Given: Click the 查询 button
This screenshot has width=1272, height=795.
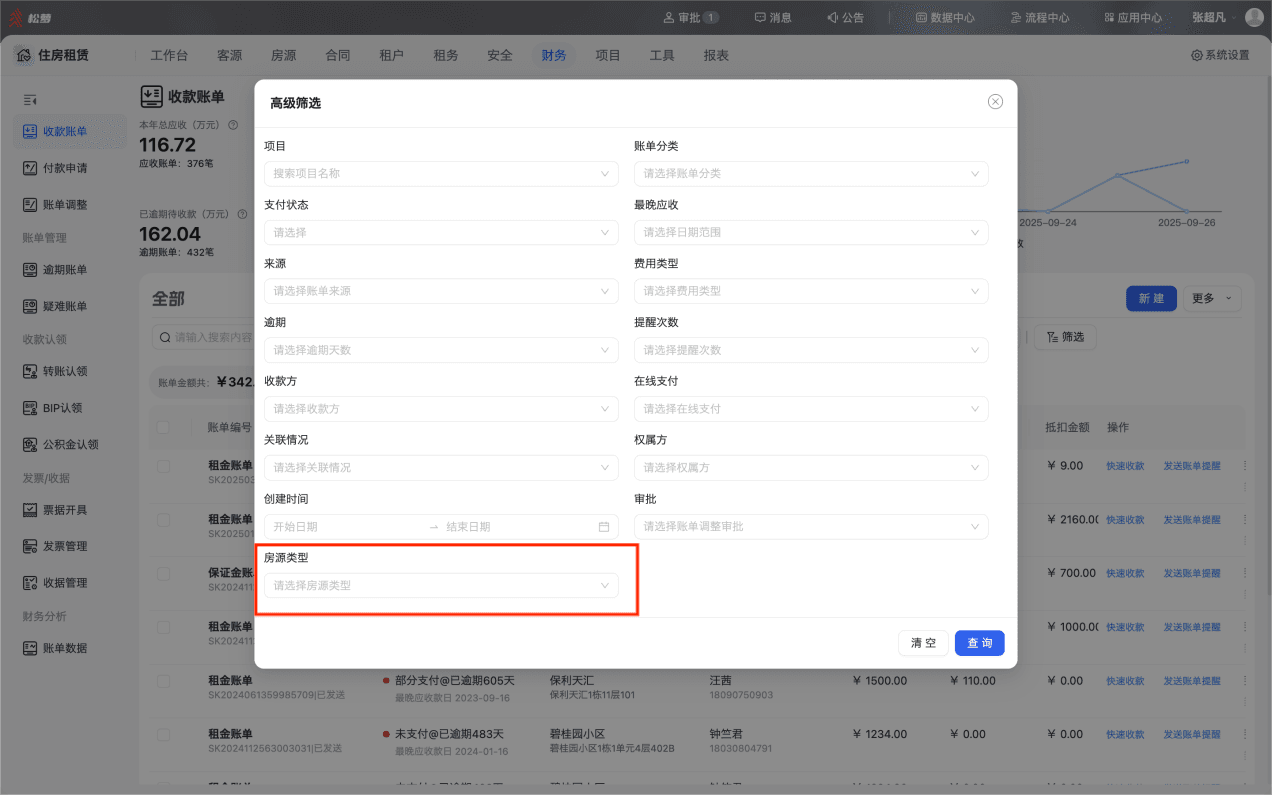Looking at the screenshot, I should pos(980,643).
